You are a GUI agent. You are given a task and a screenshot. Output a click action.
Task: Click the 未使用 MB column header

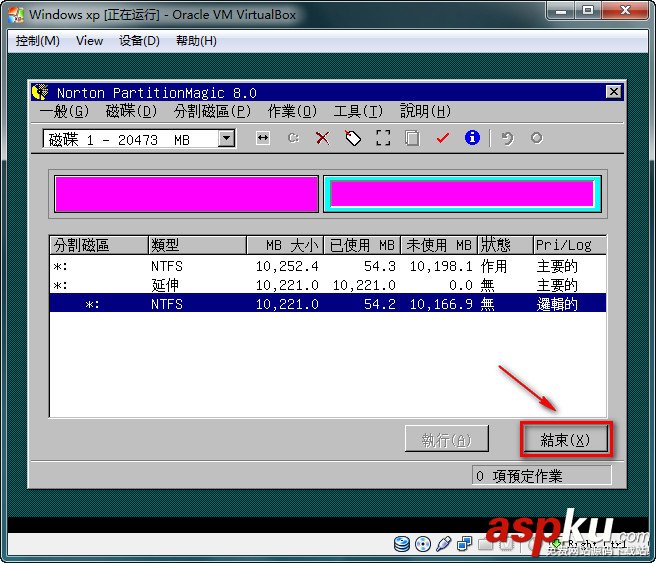click(x=439, y=245)
